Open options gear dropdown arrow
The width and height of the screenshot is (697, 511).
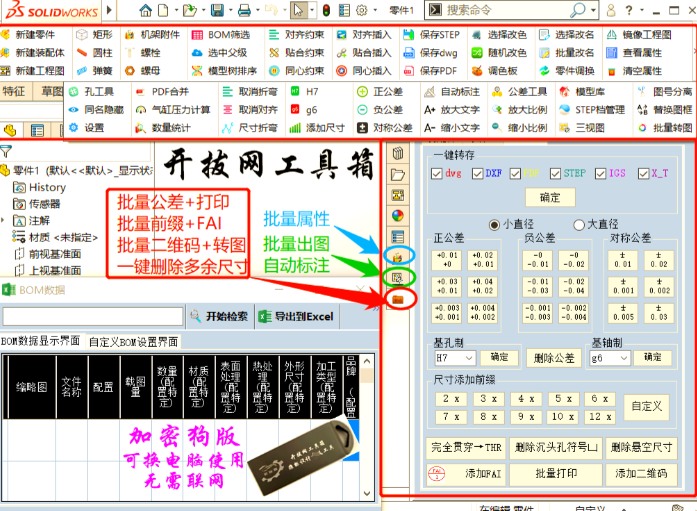pyautogui.click(x=375, y=10)
